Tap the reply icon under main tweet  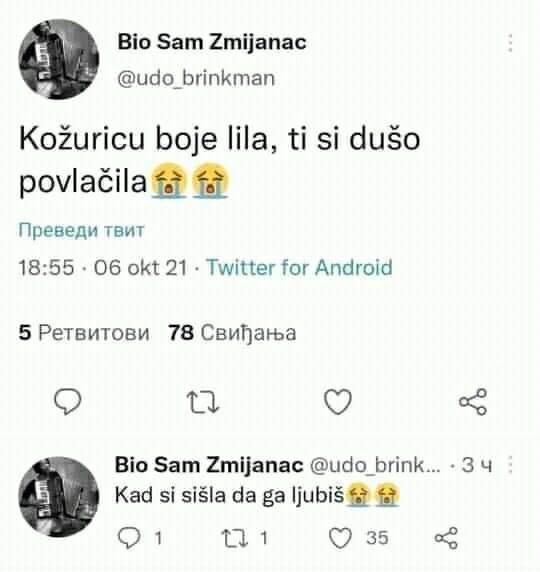(x=68, y=401)
